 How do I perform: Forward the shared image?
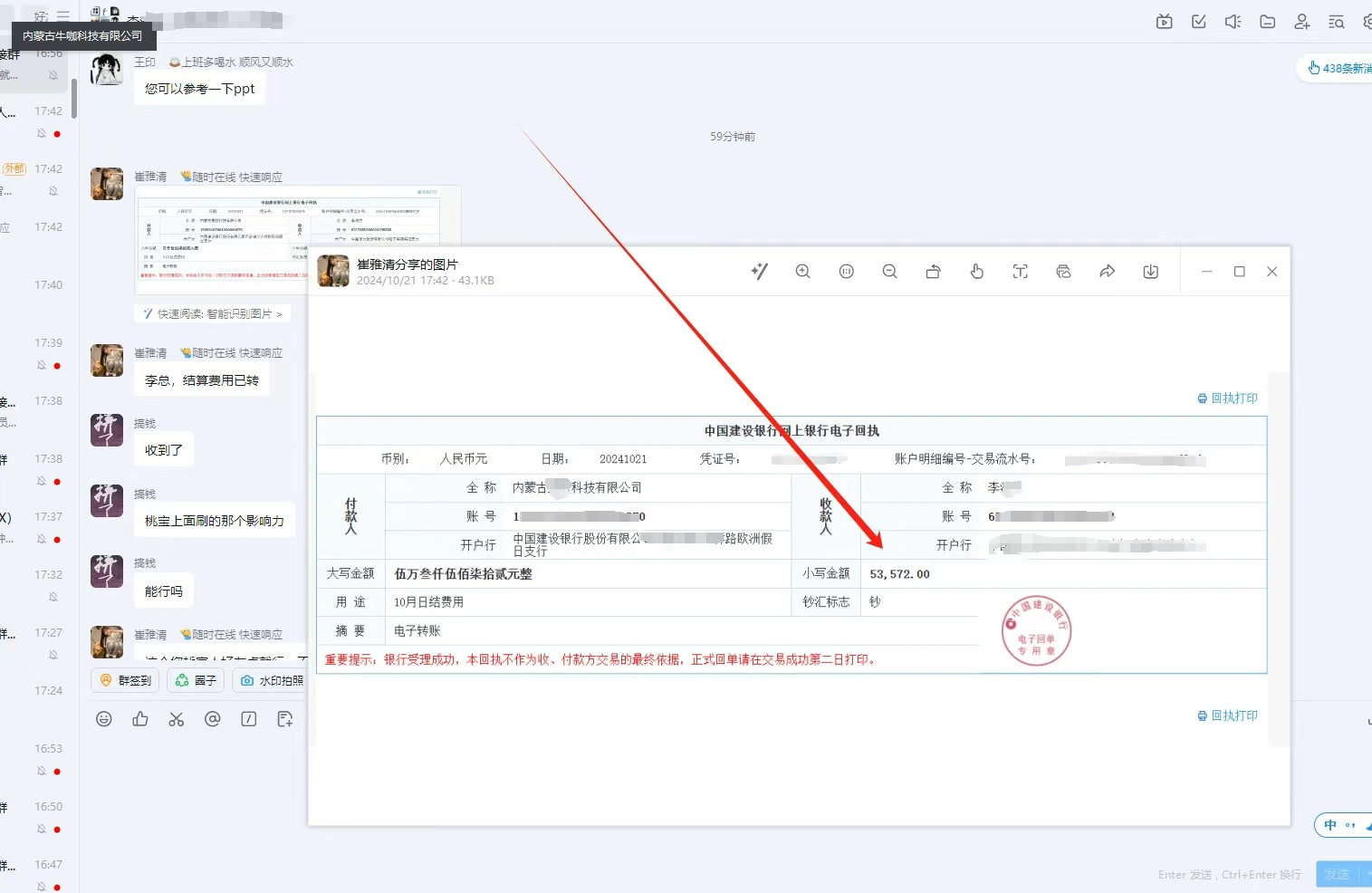[1107, 271]
